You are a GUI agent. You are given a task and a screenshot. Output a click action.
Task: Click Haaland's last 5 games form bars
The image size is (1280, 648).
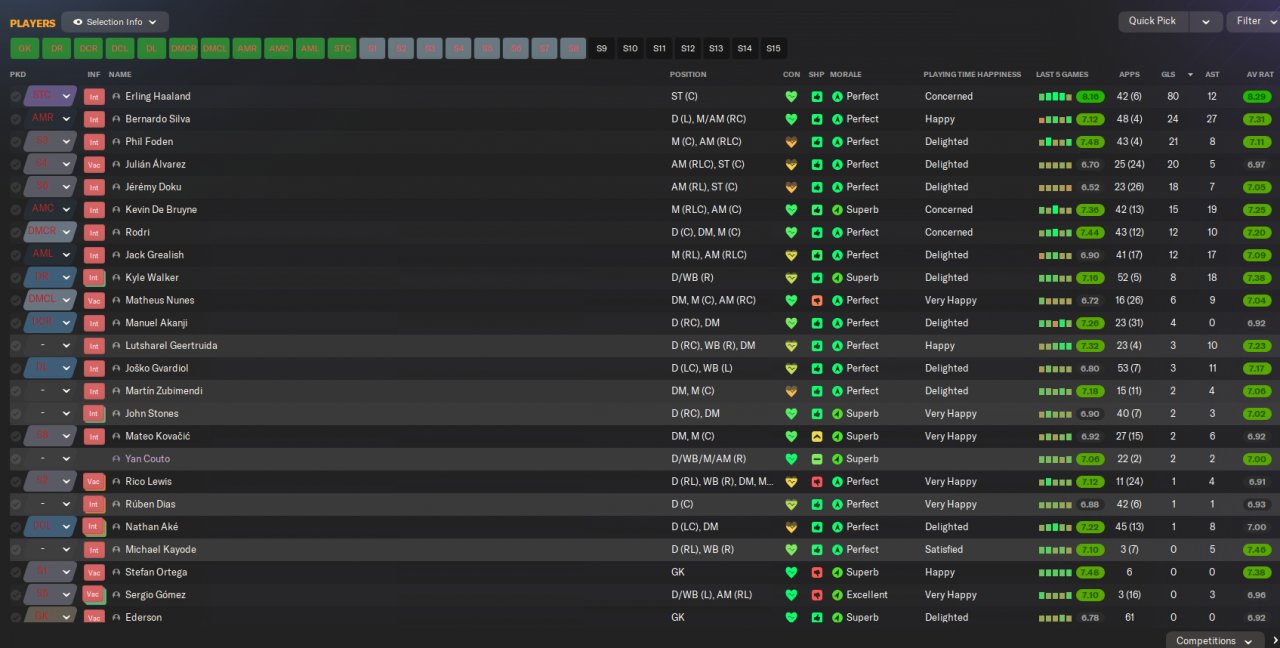[x=1055, y=97]
